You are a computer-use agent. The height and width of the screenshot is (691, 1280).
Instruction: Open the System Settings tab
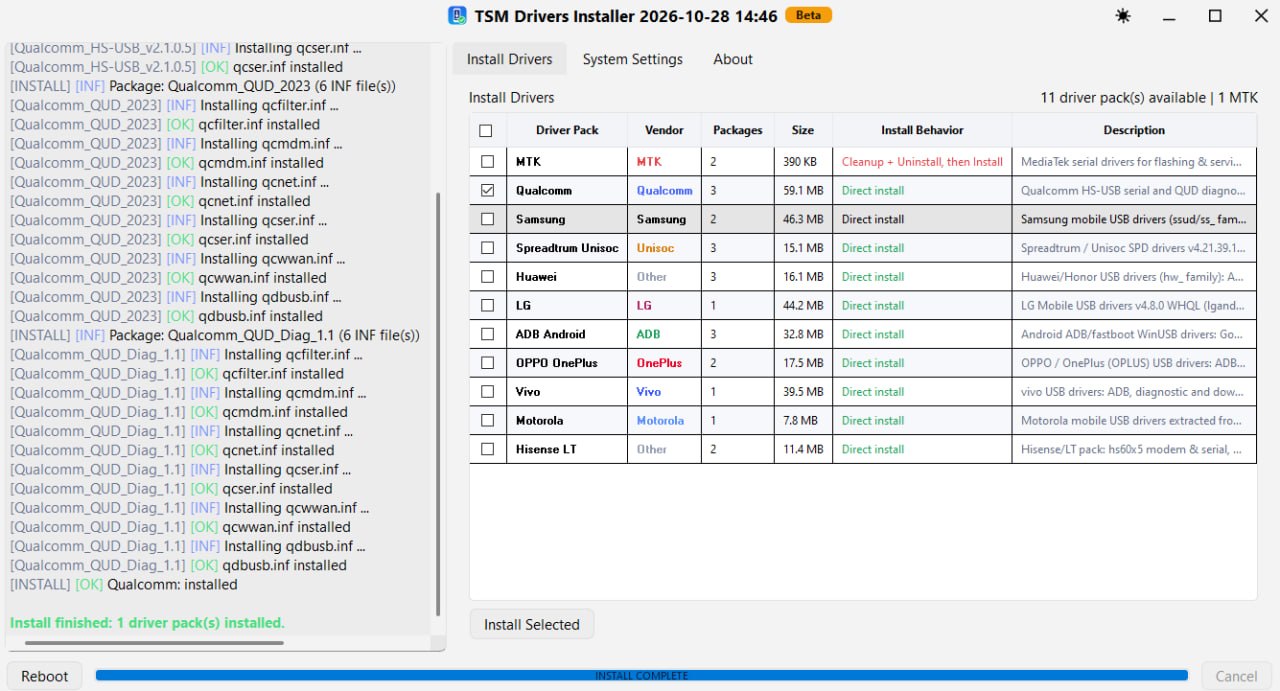coord(633,59)
